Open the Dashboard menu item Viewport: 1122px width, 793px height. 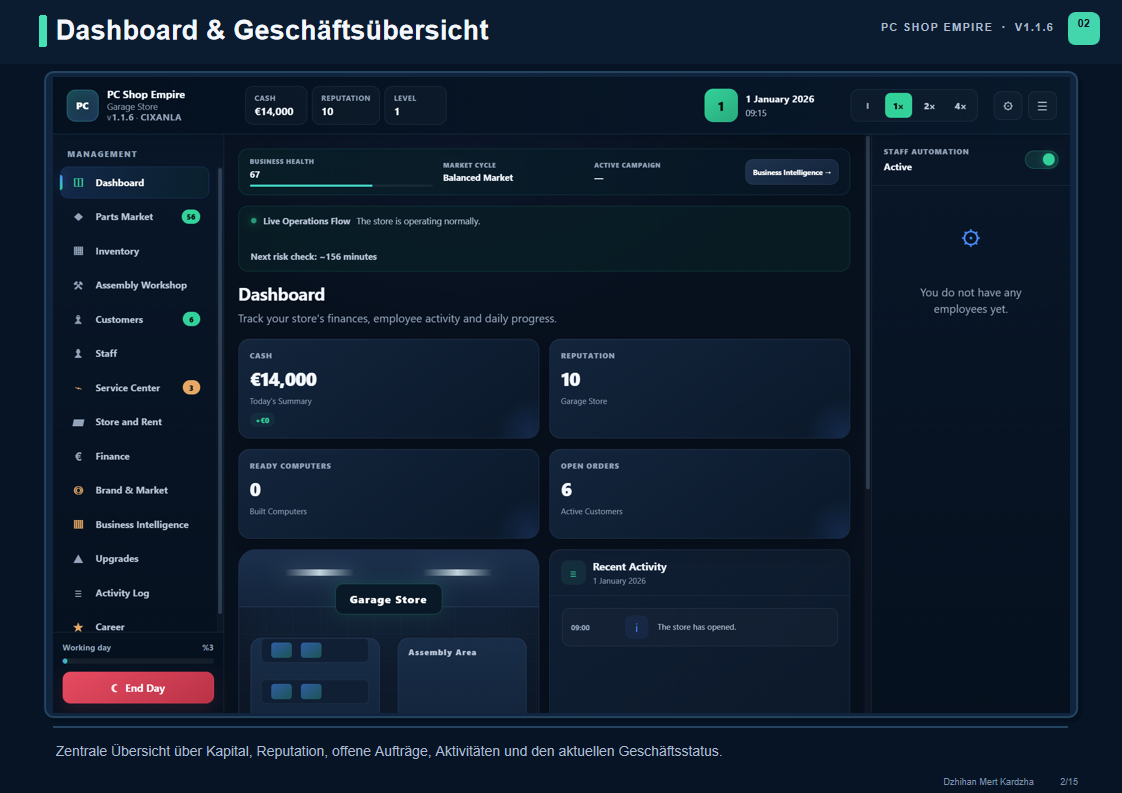[x=135, y=183]
